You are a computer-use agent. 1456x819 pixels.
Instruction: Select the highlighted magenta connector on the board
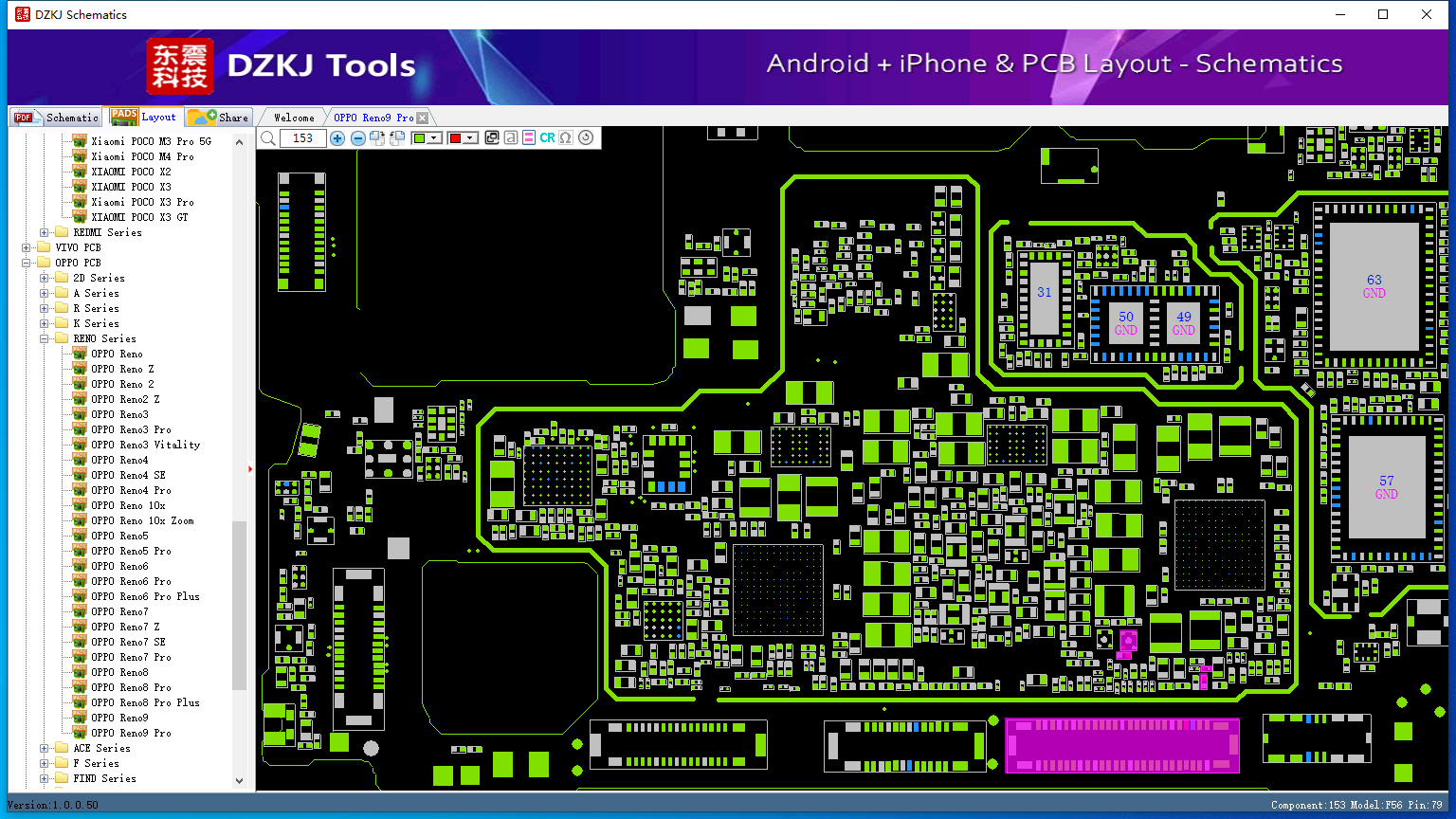tap(1121, 745)
